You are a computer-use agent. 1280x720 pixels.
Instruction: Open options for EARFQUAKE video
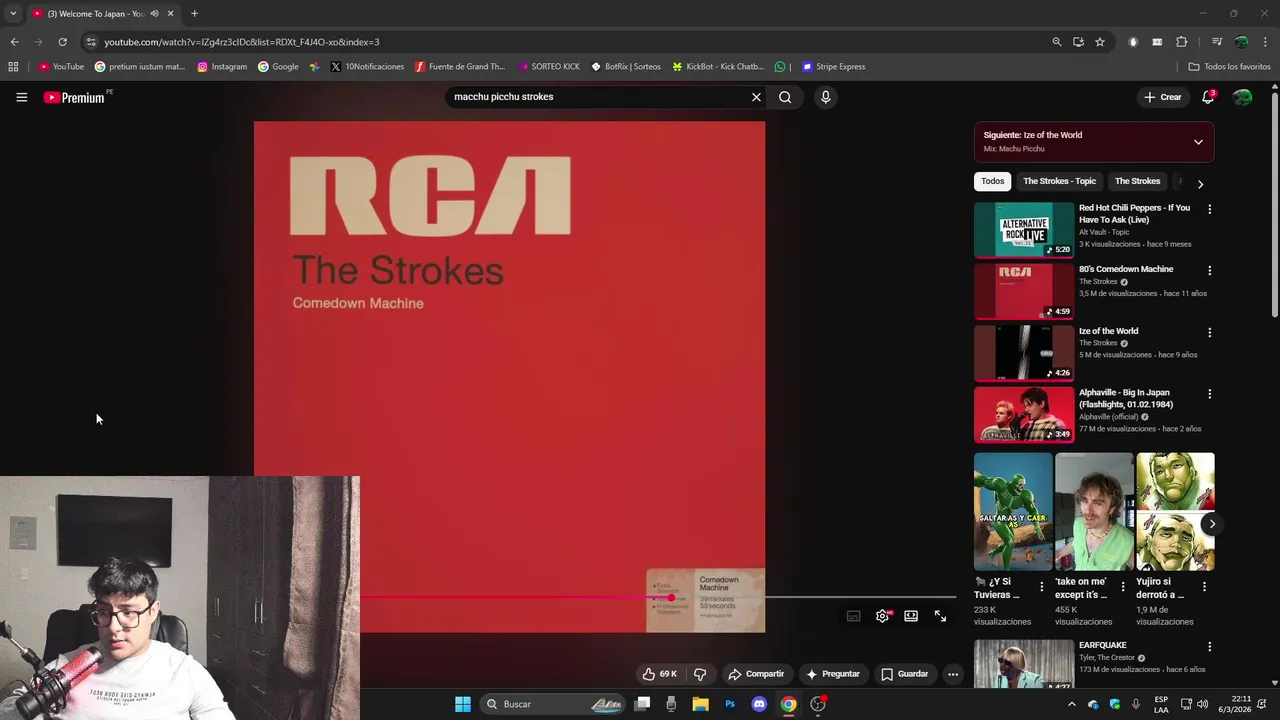pos(1209,647)
